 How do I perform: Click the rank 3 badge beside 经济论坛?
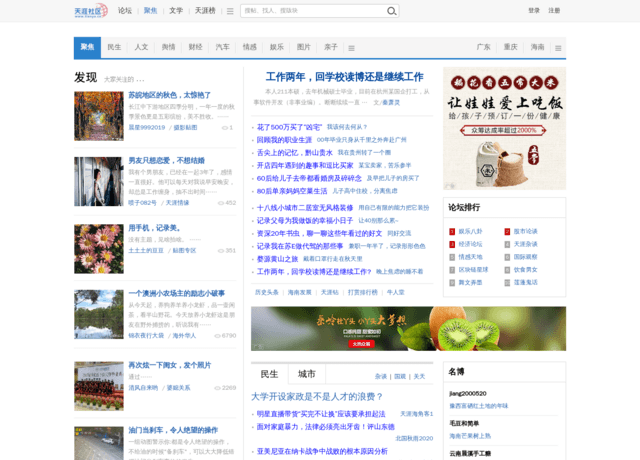click(x=451, y=244)
